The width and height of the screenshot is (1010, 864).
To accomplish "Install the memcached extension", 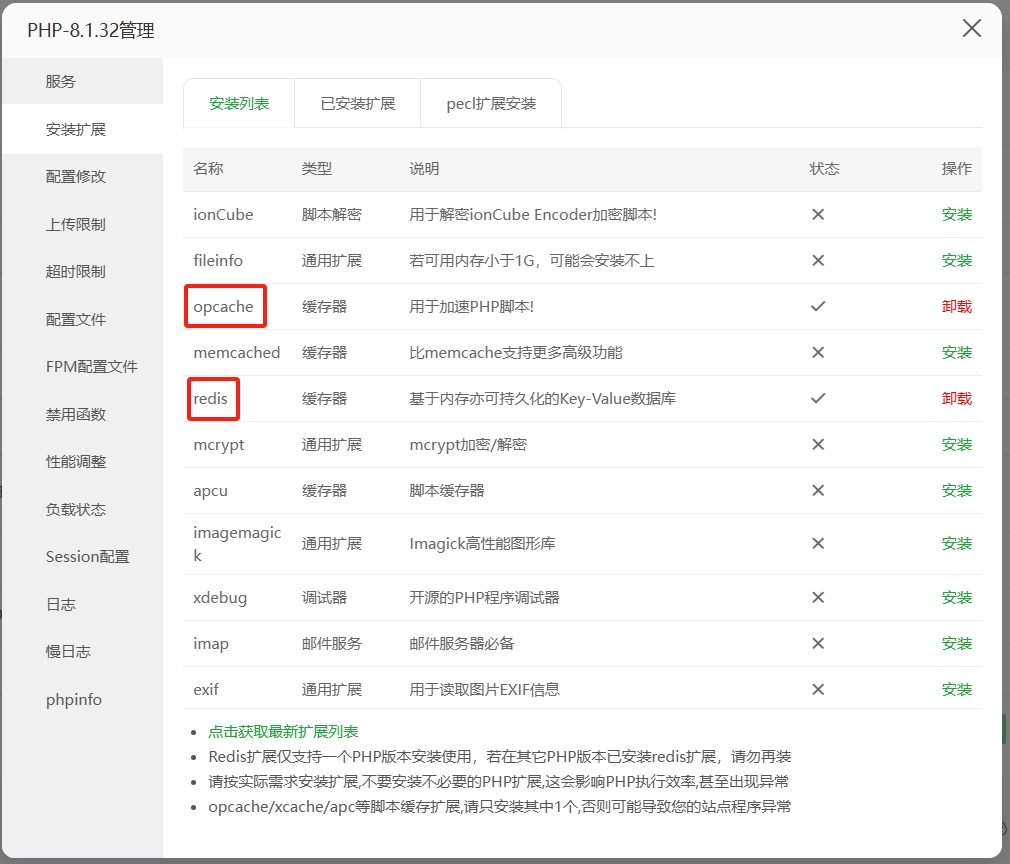I will pyautogui.click(x=956, y=352).
